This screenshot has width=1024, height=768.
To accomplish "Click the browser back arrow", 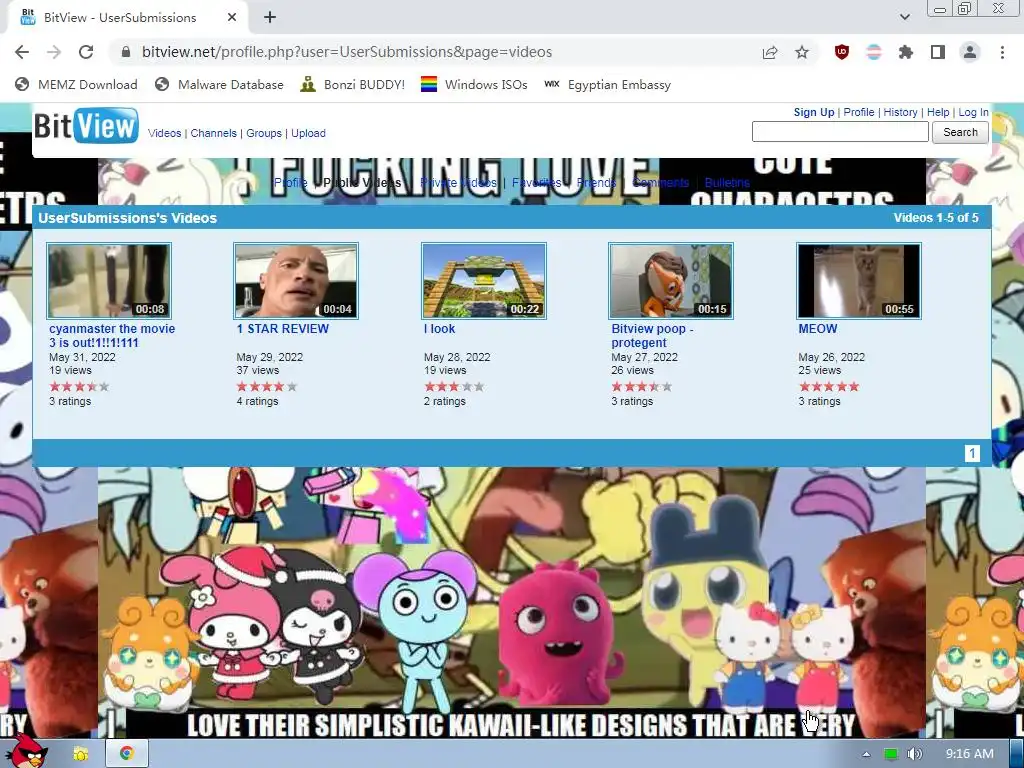I will click(22, 52).
